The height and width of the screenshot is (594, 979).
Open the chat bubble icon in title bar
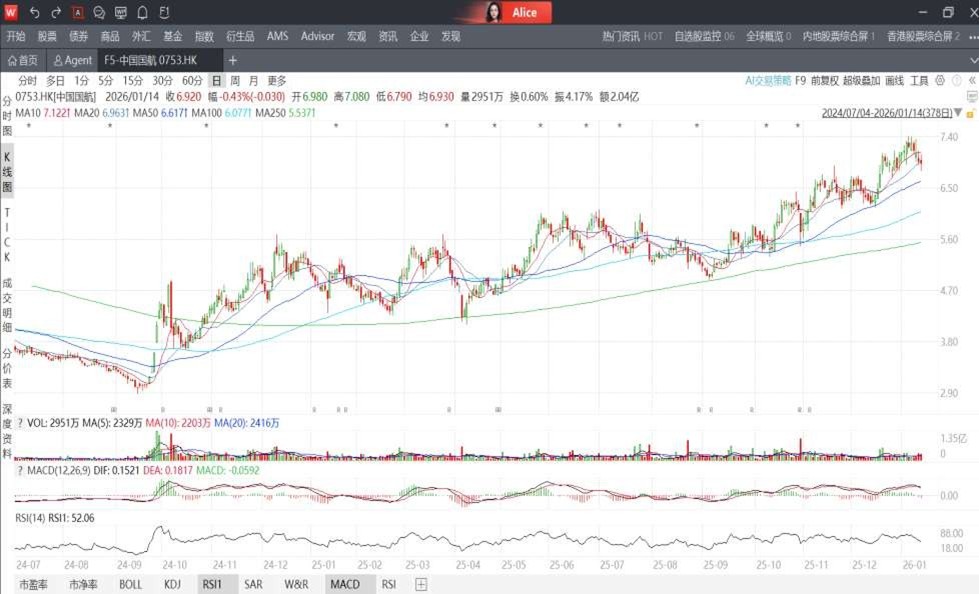[99, 13]
